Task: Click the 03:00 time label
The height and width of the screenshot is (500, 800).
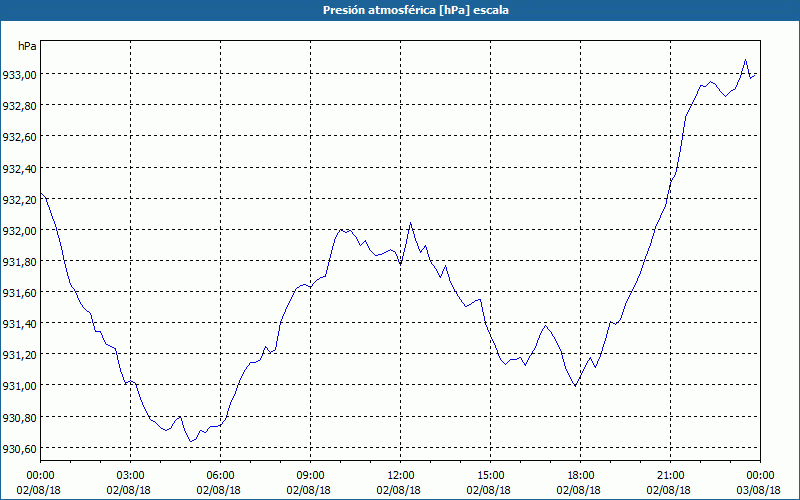Action: [129, 476]
